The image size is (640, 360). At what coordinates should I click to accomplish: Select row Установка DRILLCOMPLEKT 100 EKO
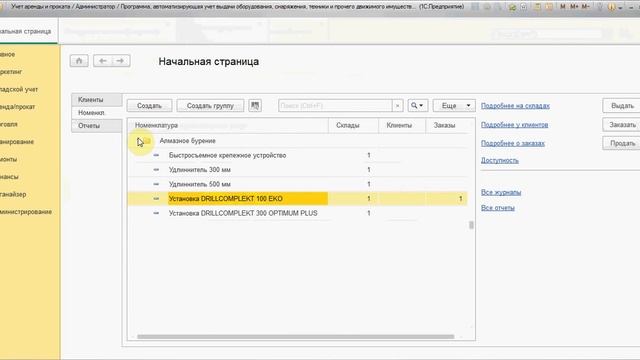pos(298,198)
